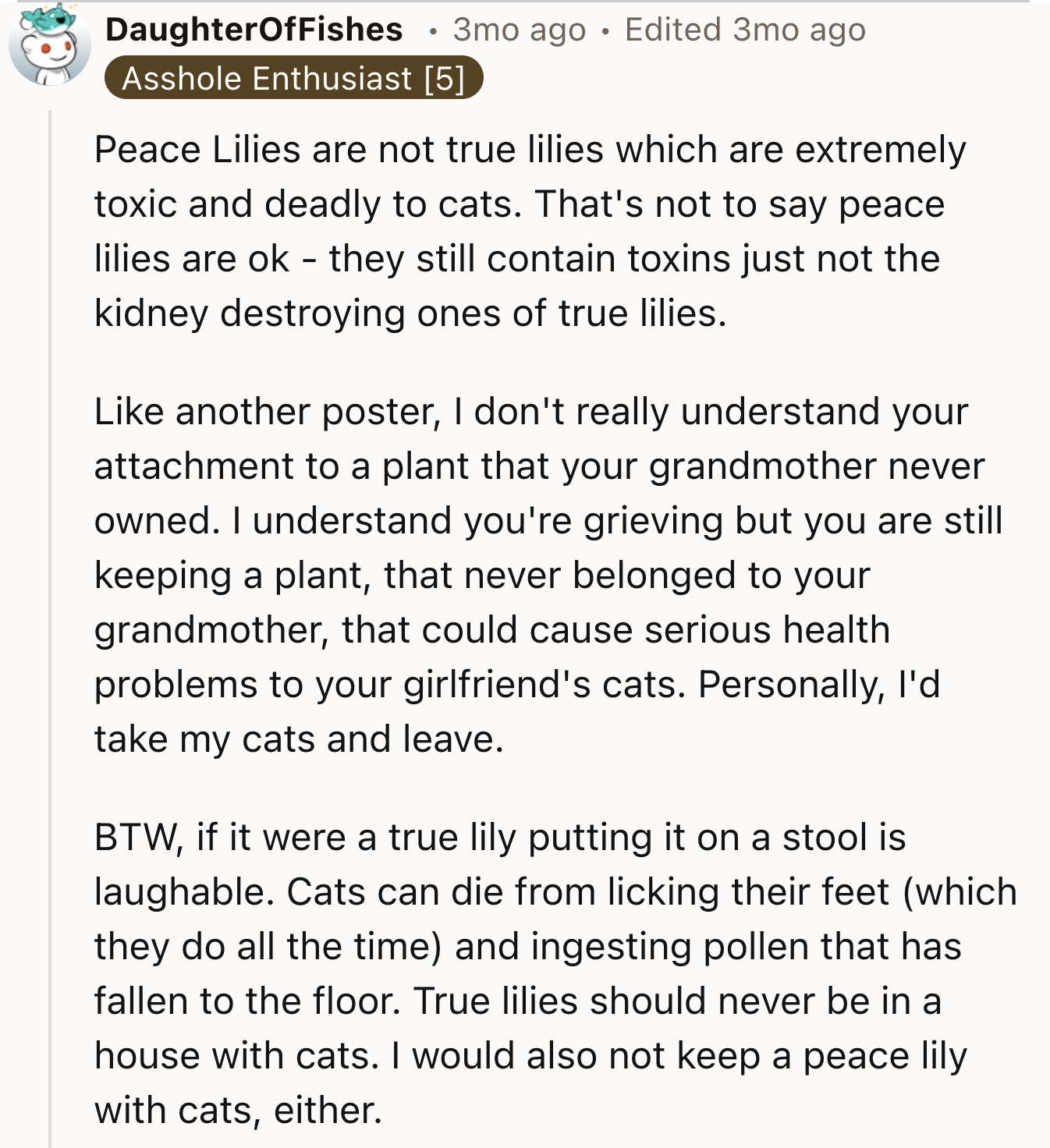
Task: Click DaughterOfFishes's Snoo avatar icon
Action: tap(49, 45)
